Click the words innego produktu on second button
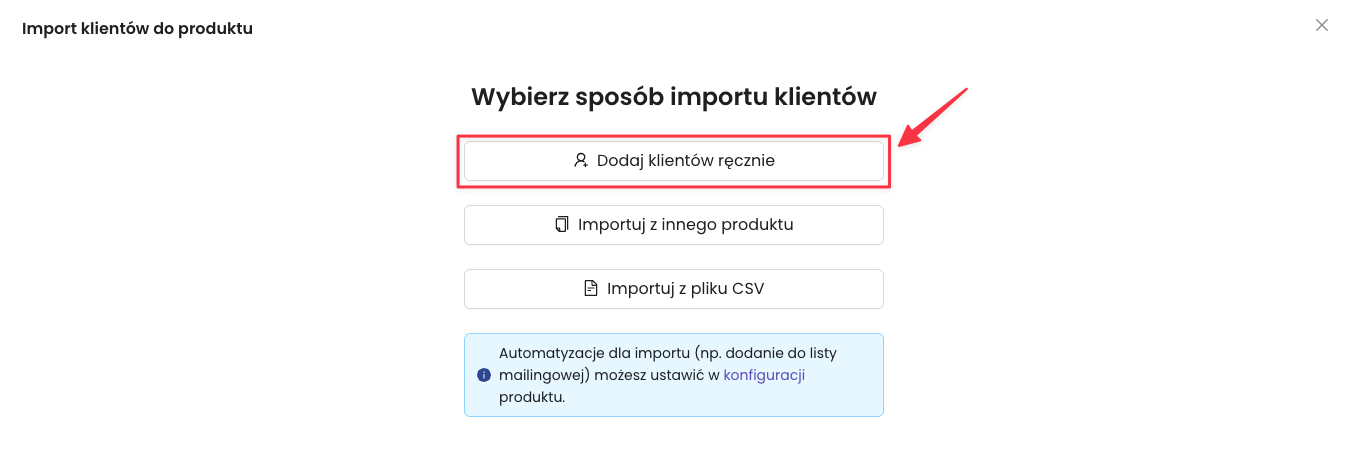Image resolution: width=1349 pixels, height=465 pixels. point(733,224)
